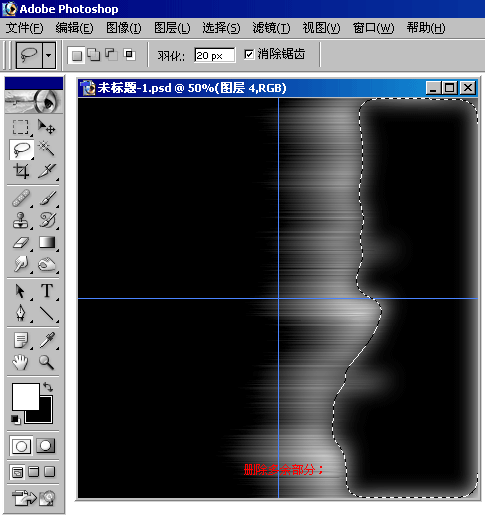Choose the Type tool

pyautogui.click(x=46, y=291)
